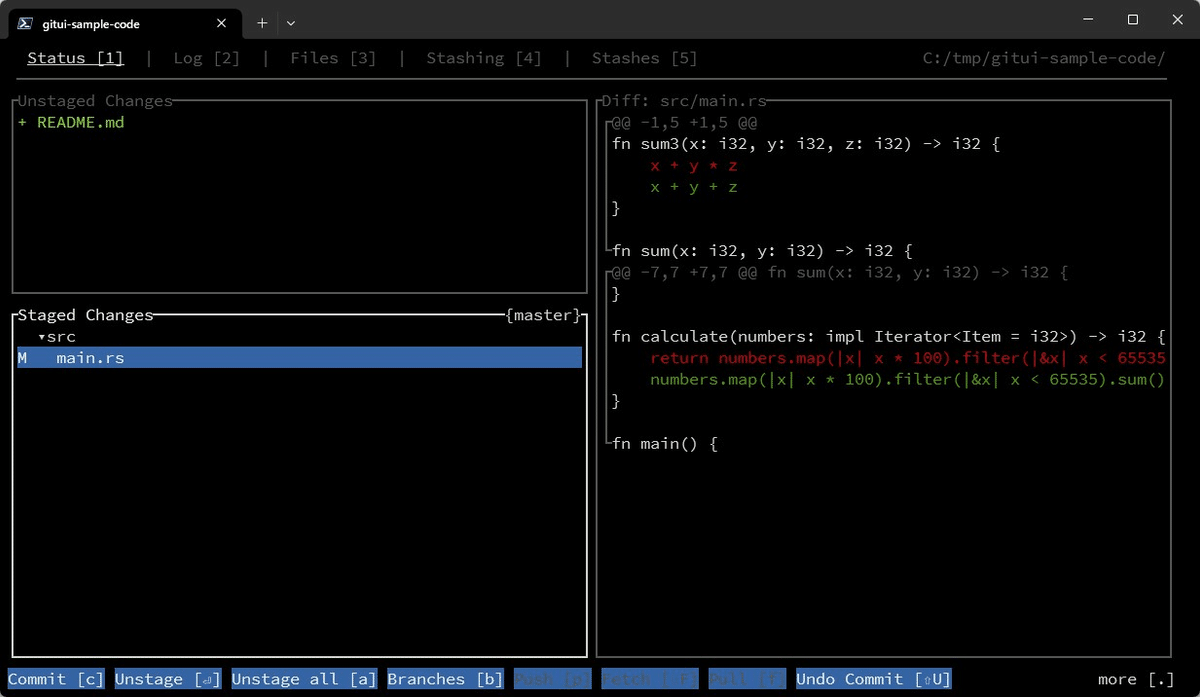Click the Staged Changes panel title
Viewport: 1200px width, 697px height.
click(x=85, y=315)
